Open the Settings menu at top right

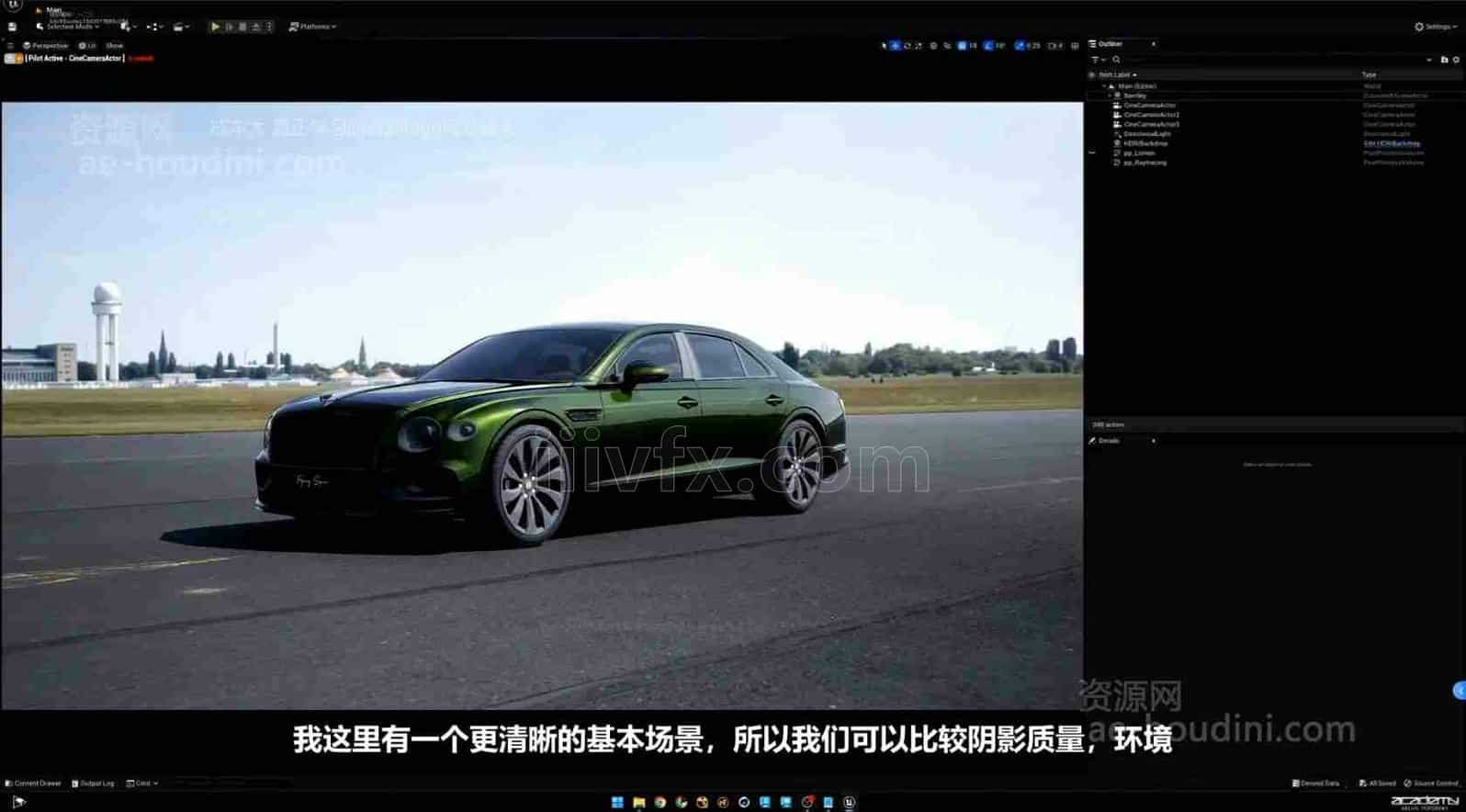pos(1436,27)
